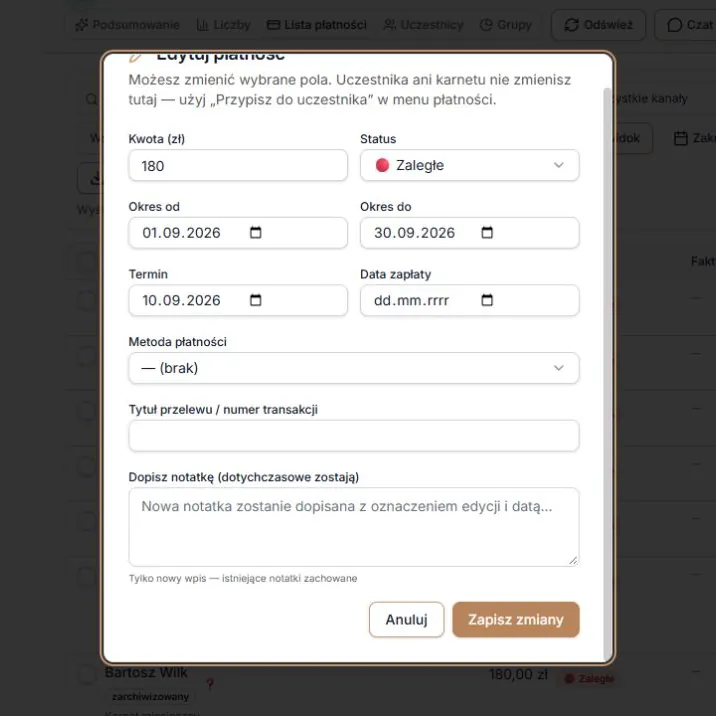
Task: Focus the Tytuł przelewu transaction number field
Action: 353,436
